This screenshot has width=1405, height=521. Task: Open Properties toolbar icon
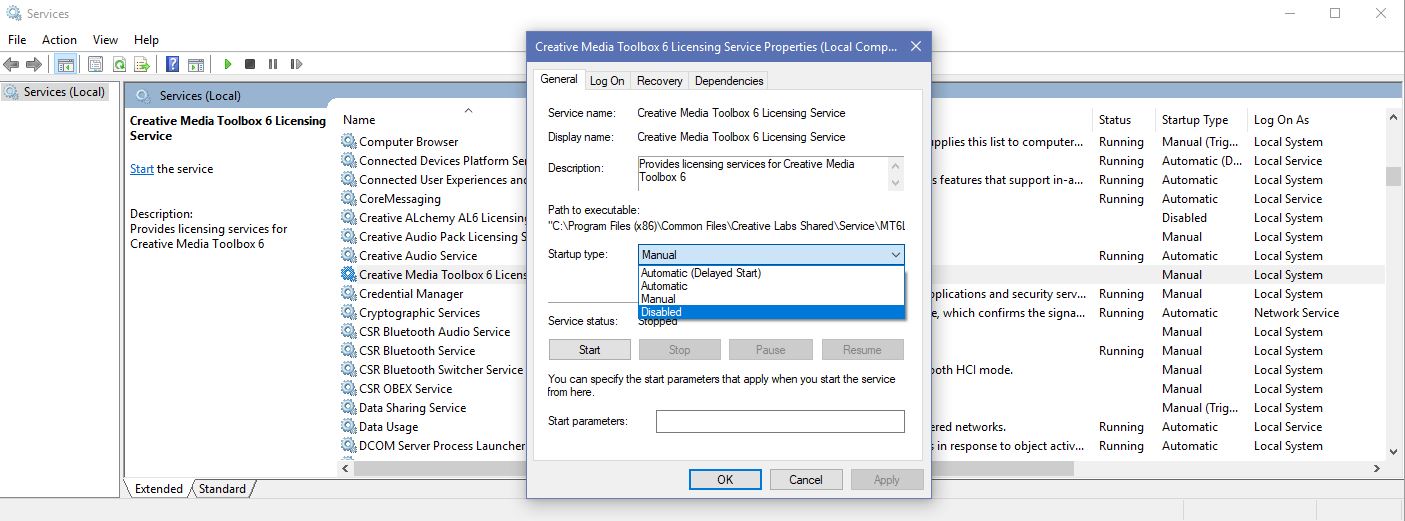tap(95, 64)
